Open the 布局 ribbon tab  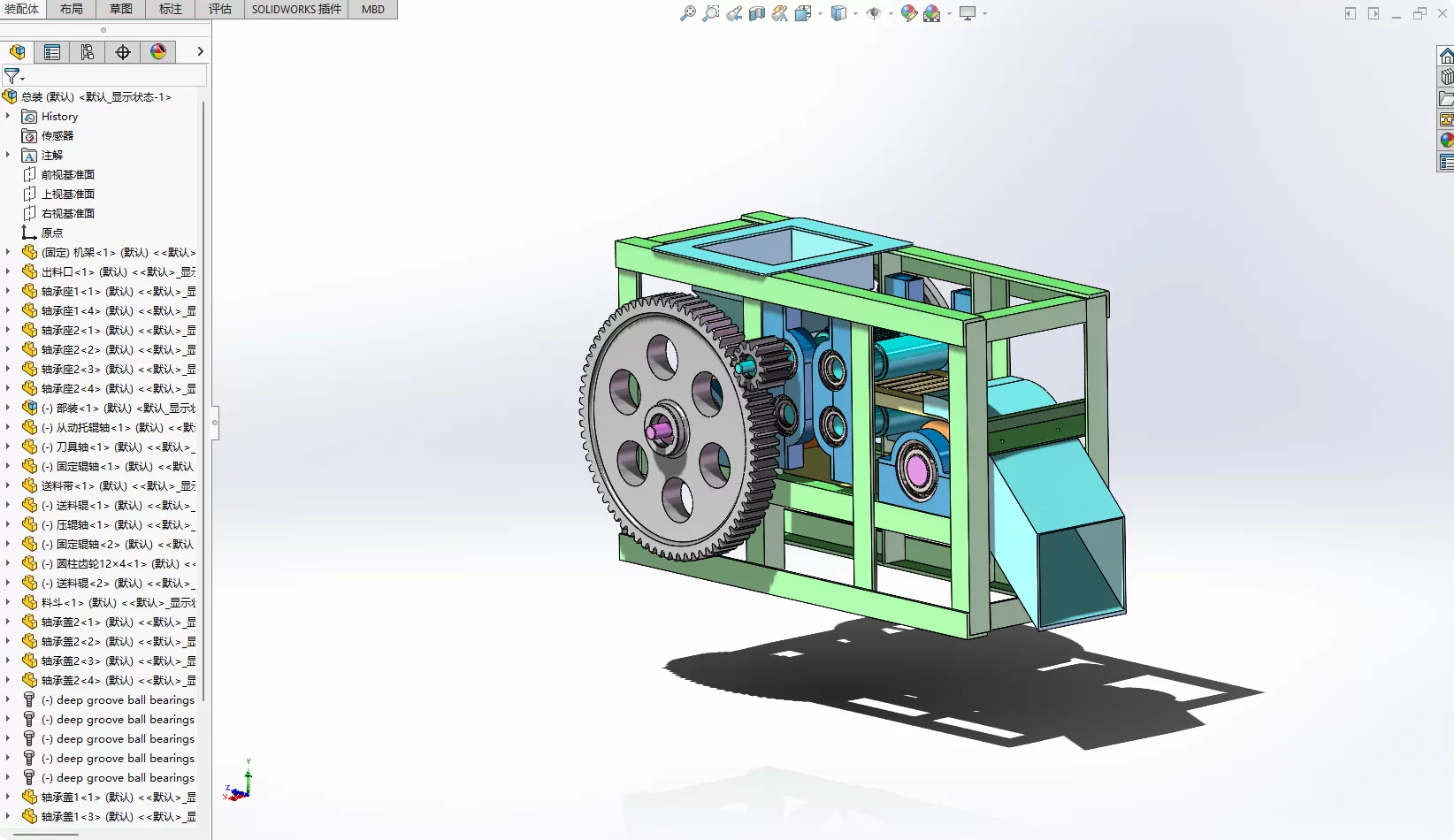[72, 9]
